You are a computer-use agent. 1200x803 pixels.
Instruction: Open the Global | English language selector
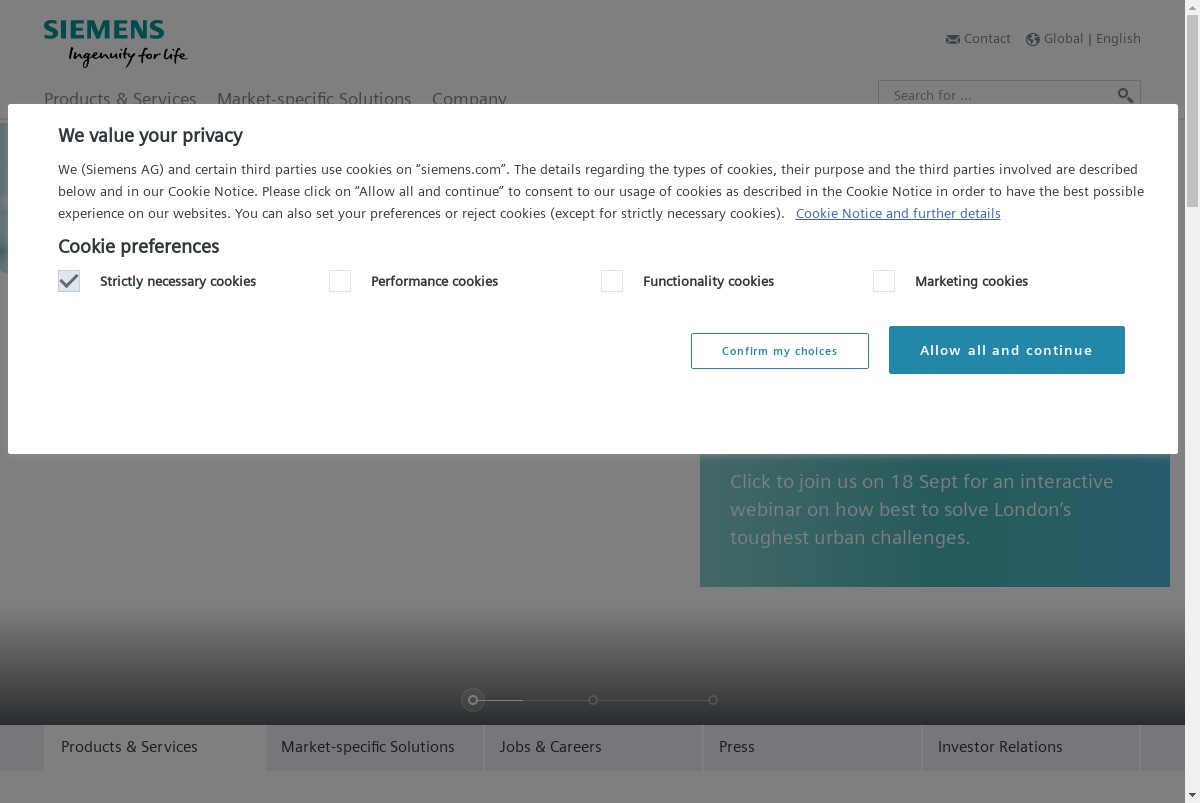[x=1092, y=39]
